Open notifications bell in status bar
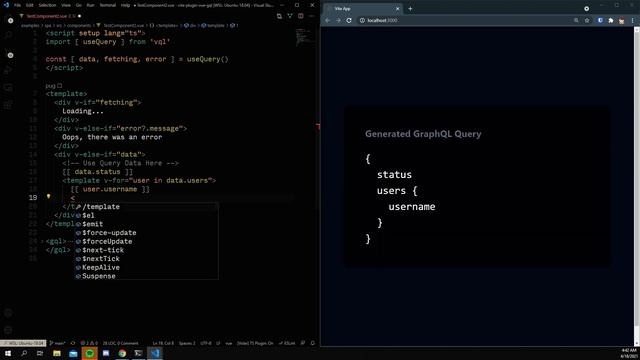640x360 pixels. click(313, 343)
